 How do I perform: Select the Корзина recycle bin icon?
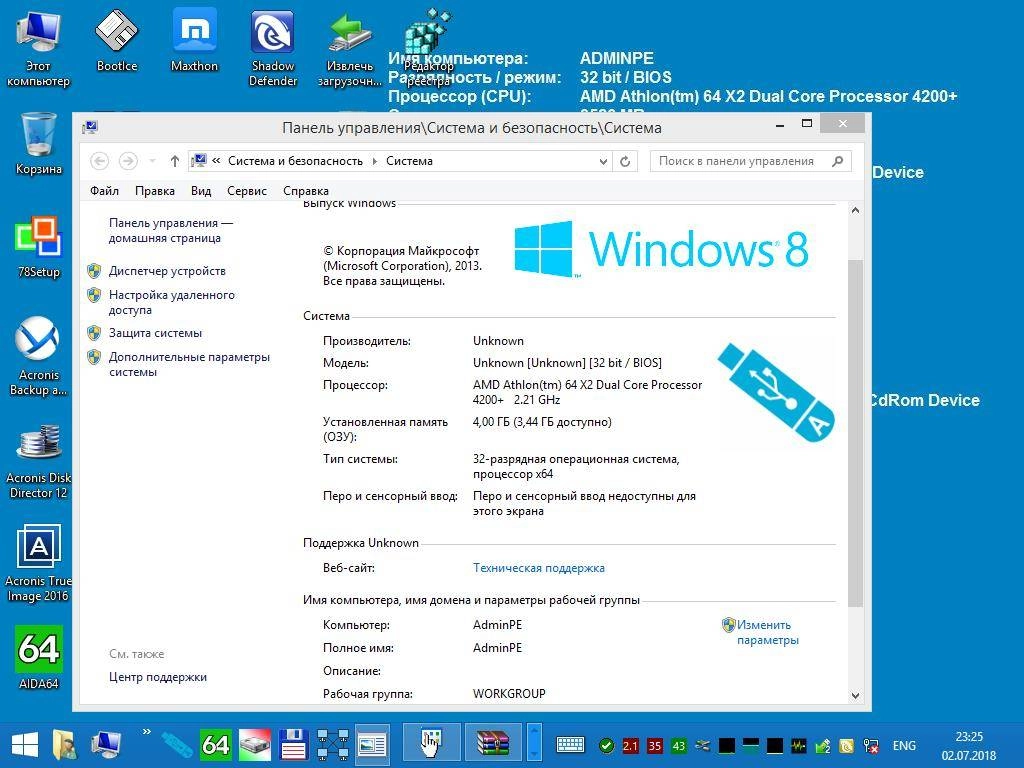[x=39, y=144]
